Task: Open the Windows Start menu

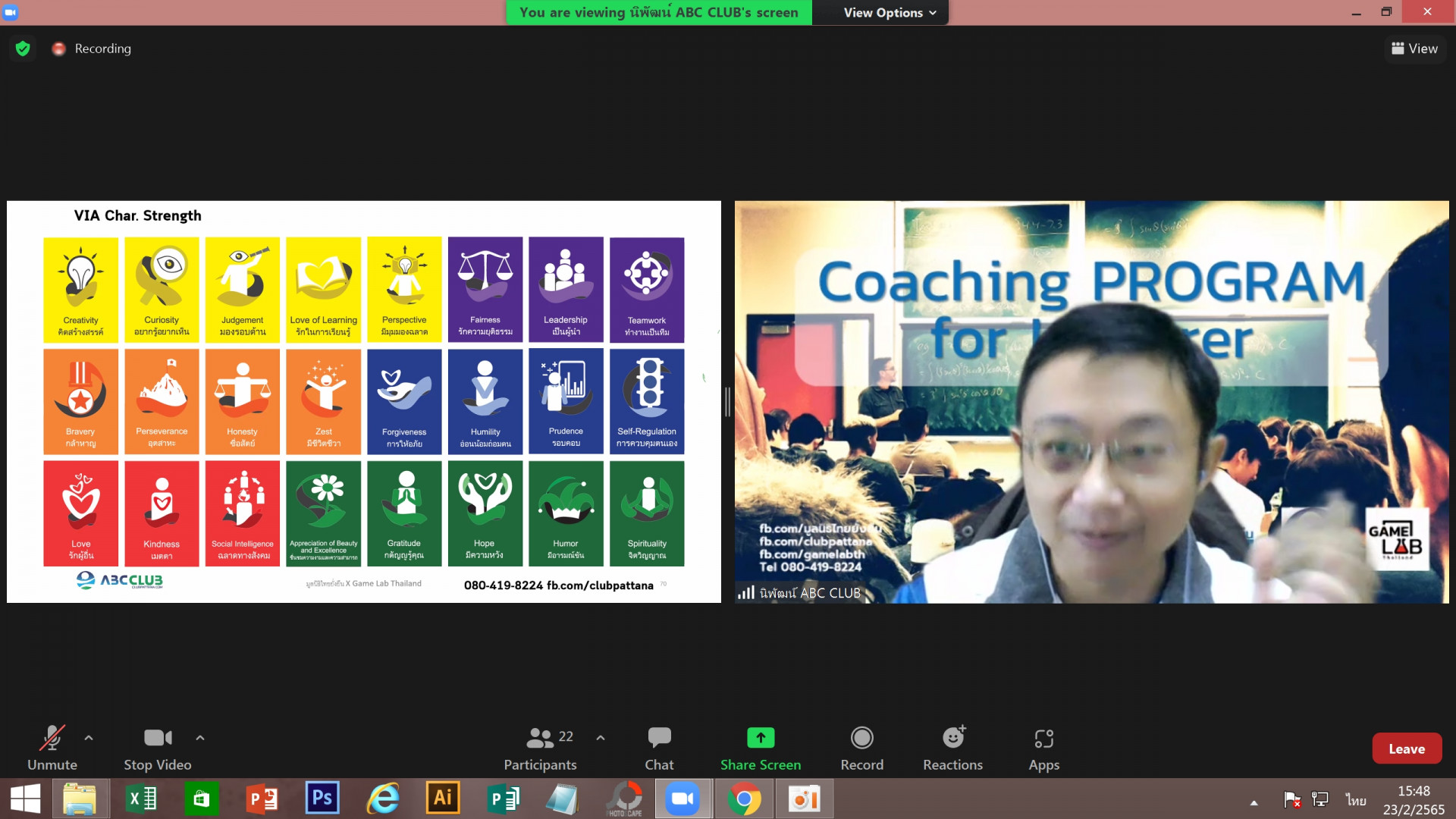Action: 25,799
